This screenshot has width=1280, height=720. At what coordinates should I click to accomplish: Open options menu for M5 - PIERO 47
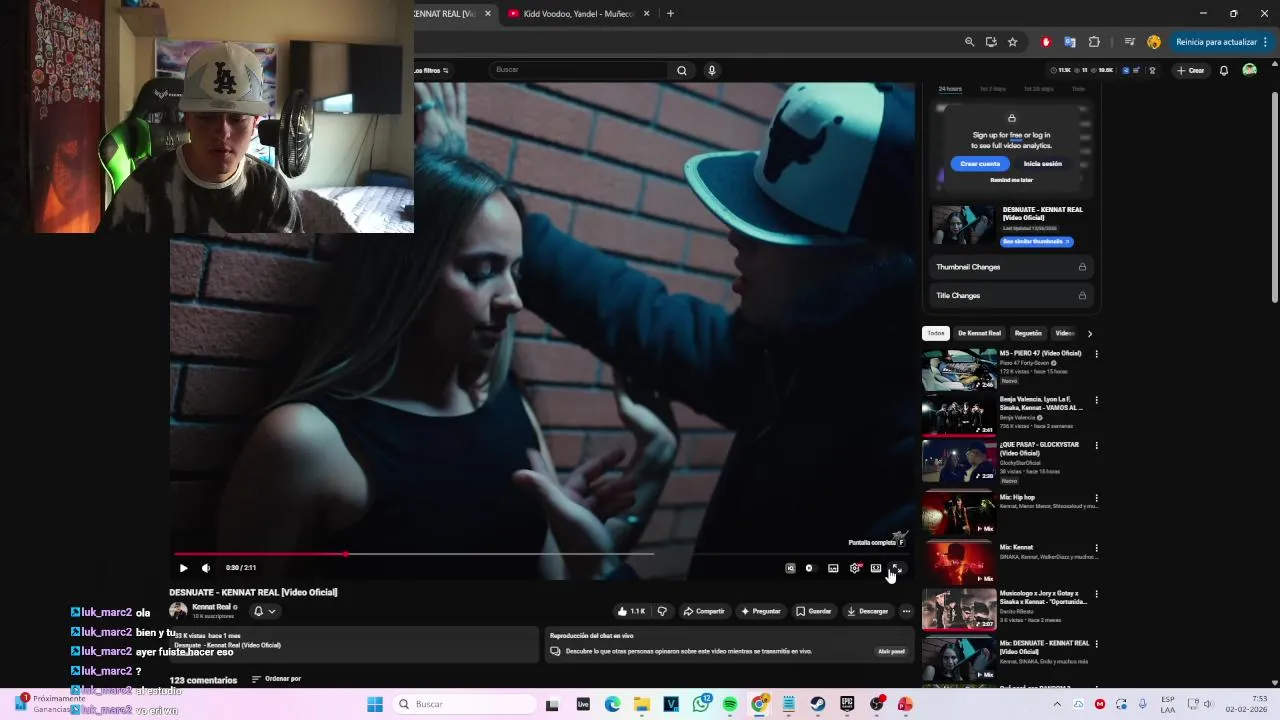[1096, 354]
